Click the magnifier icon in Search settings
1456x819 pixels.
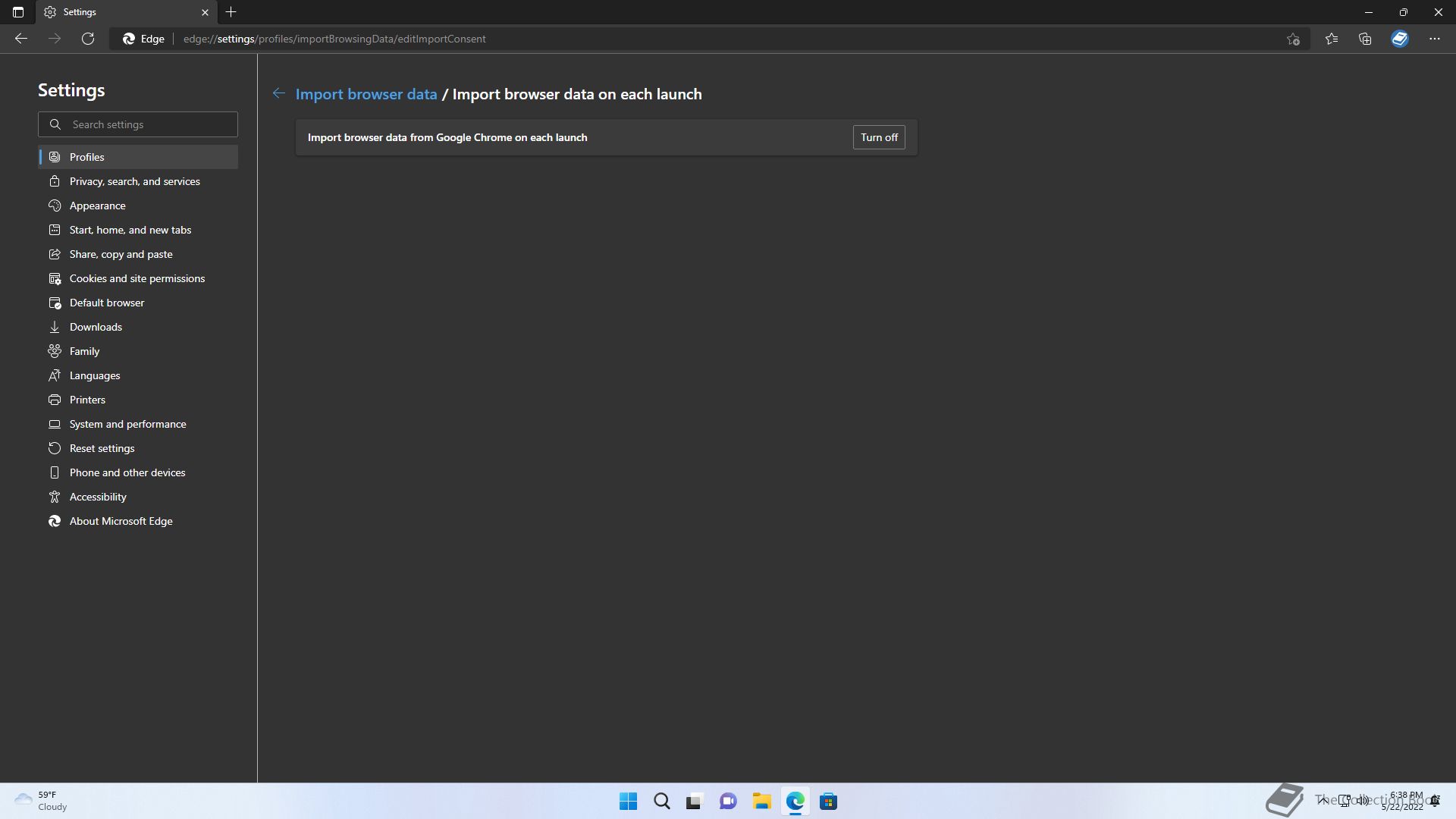[x=55, y=124]
